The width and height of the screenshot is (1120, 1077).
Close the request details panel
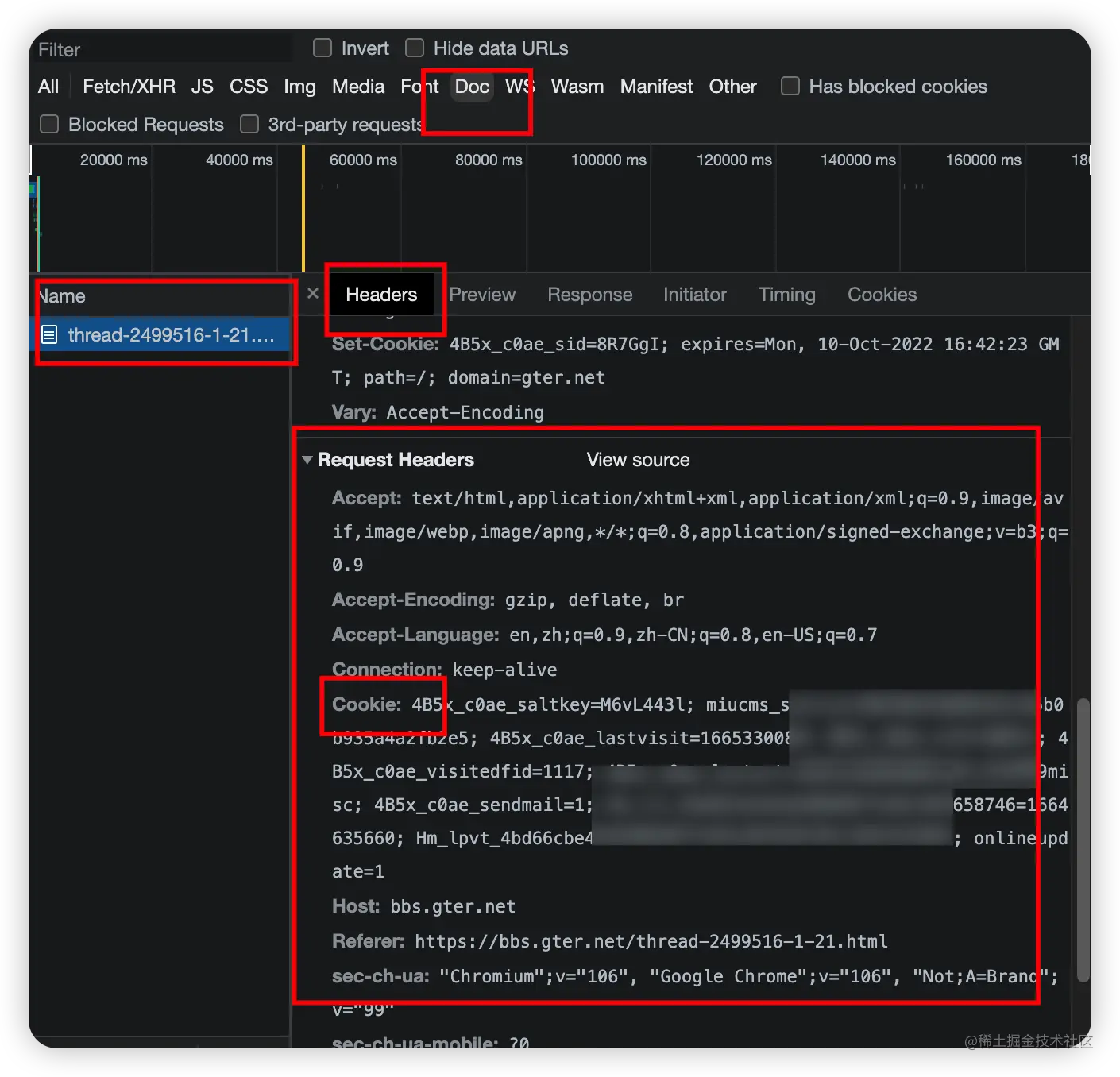[x=313, y=294]
